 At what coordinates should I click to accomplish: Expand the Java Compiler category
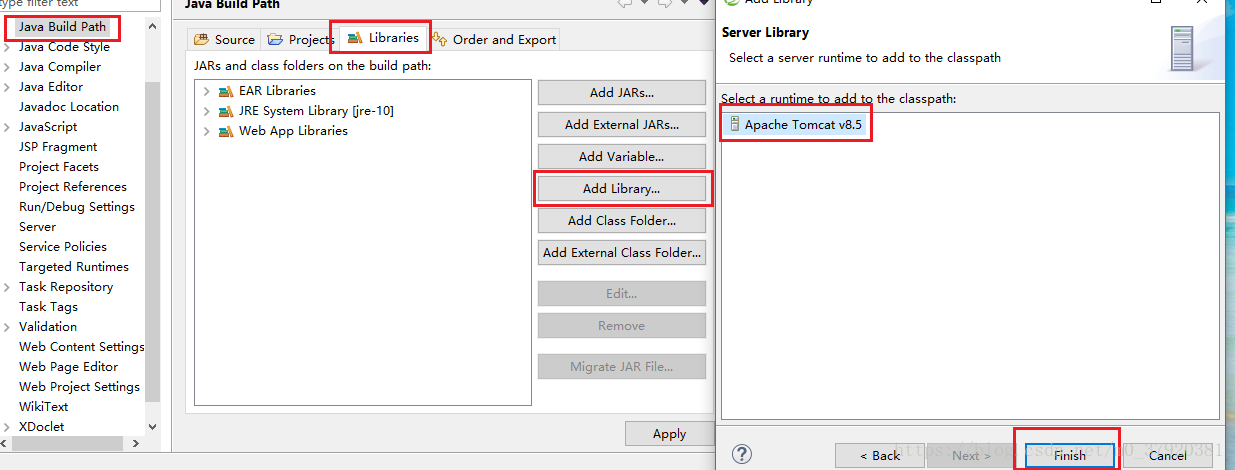(8, 67)
